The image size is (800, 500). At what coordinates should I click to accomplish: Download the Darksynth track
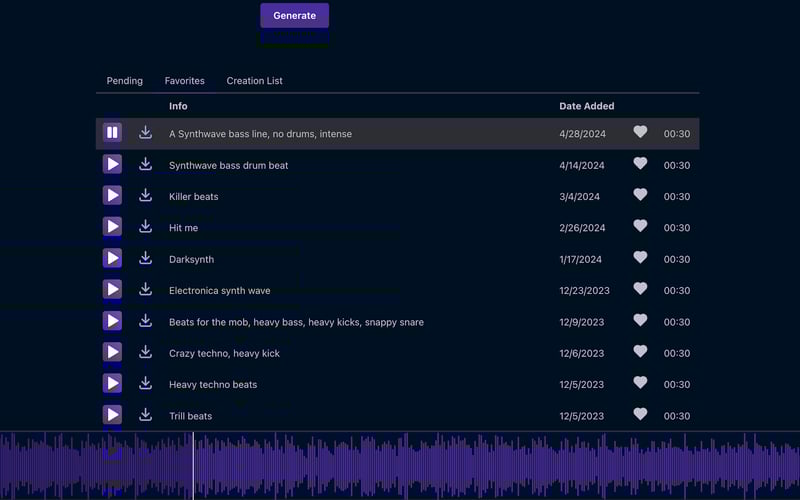[x=145, y=258]
